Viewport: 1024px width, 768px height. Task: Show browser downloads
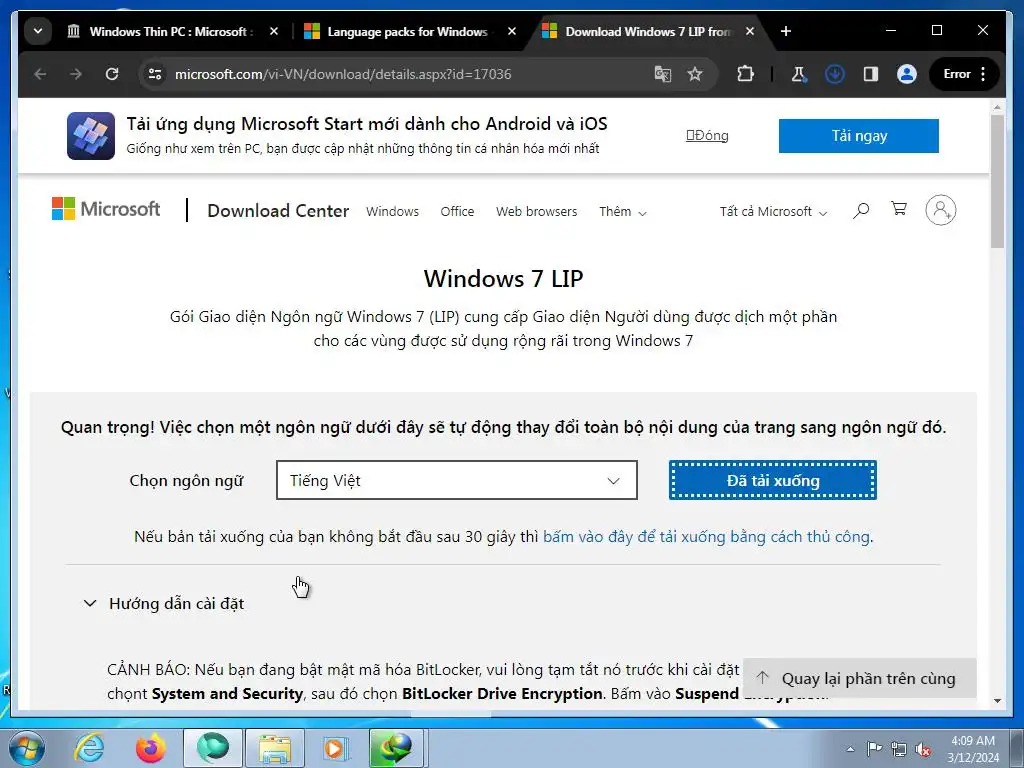coord(835,74)
